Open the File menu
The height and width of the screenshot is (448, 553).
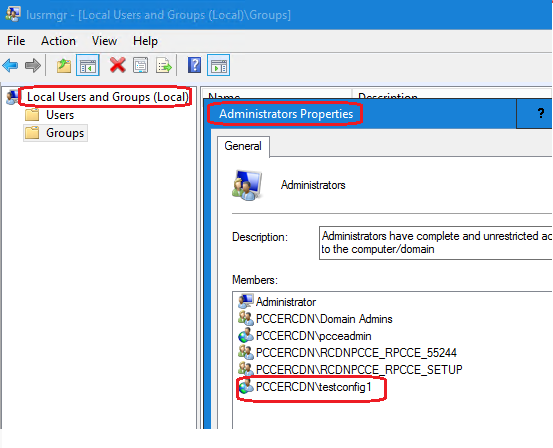tap(16, 41)
